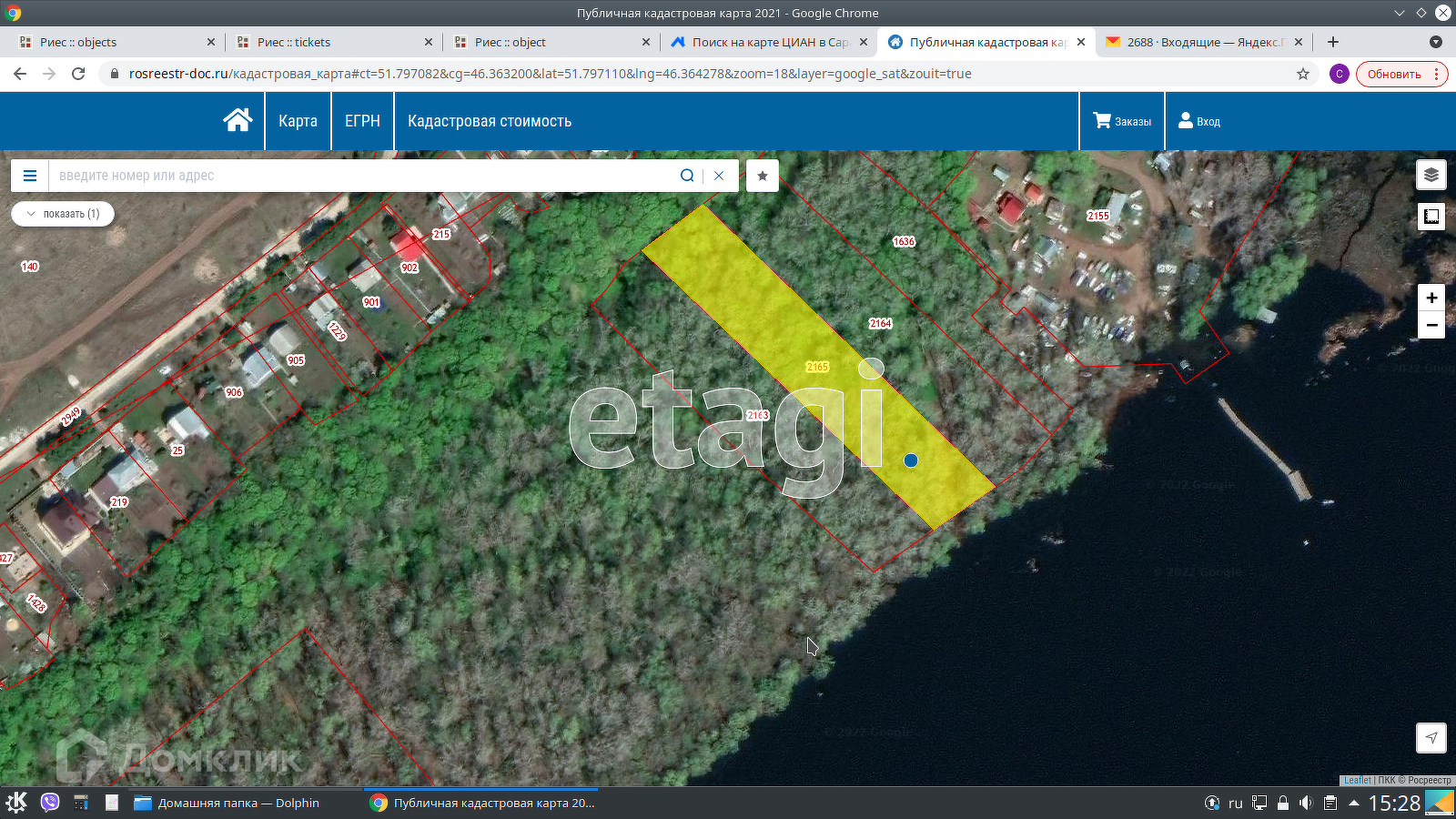Viewport: 1456px width, 819px height.
Task: Open the Chrome profile avatar
Action: (x=1339, y=74)
